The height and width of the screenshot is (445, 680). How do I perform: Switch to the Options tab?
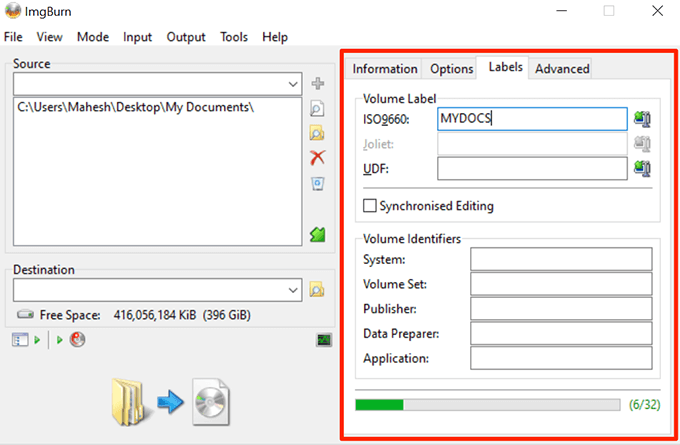point(451,69)
